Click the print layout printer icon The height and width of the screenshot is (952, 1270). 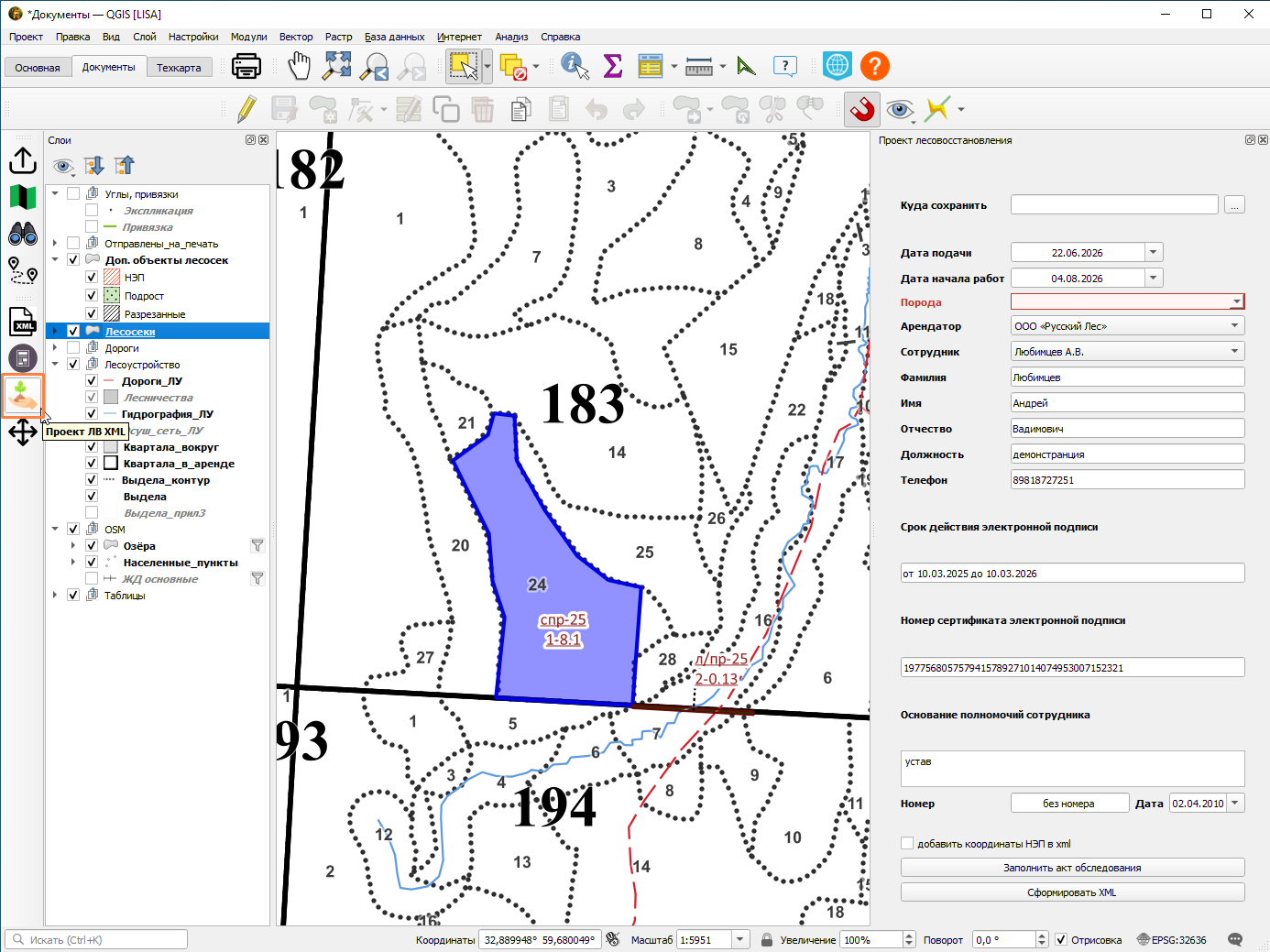point(246,66)
